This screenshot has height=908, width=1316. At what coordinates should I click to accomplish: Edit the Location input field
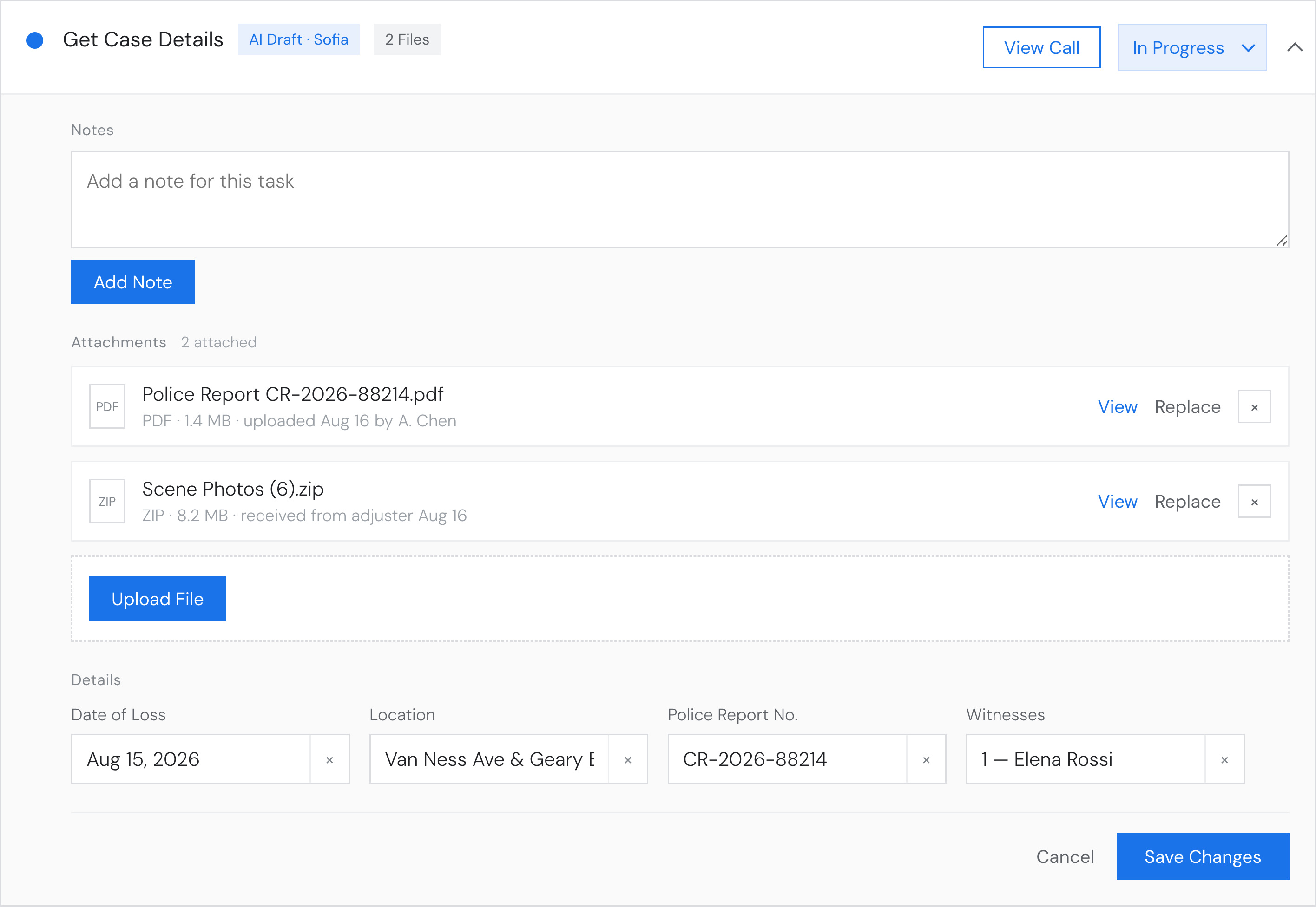click(x=489, y=759)
